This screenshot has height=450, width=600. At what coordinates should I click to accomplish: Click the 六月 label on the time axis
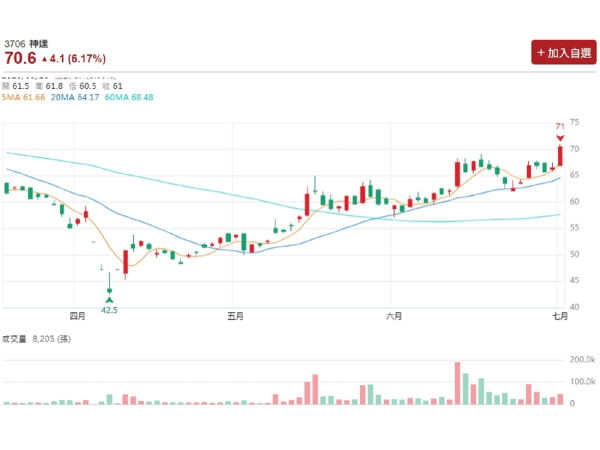(x=394, y=317)
